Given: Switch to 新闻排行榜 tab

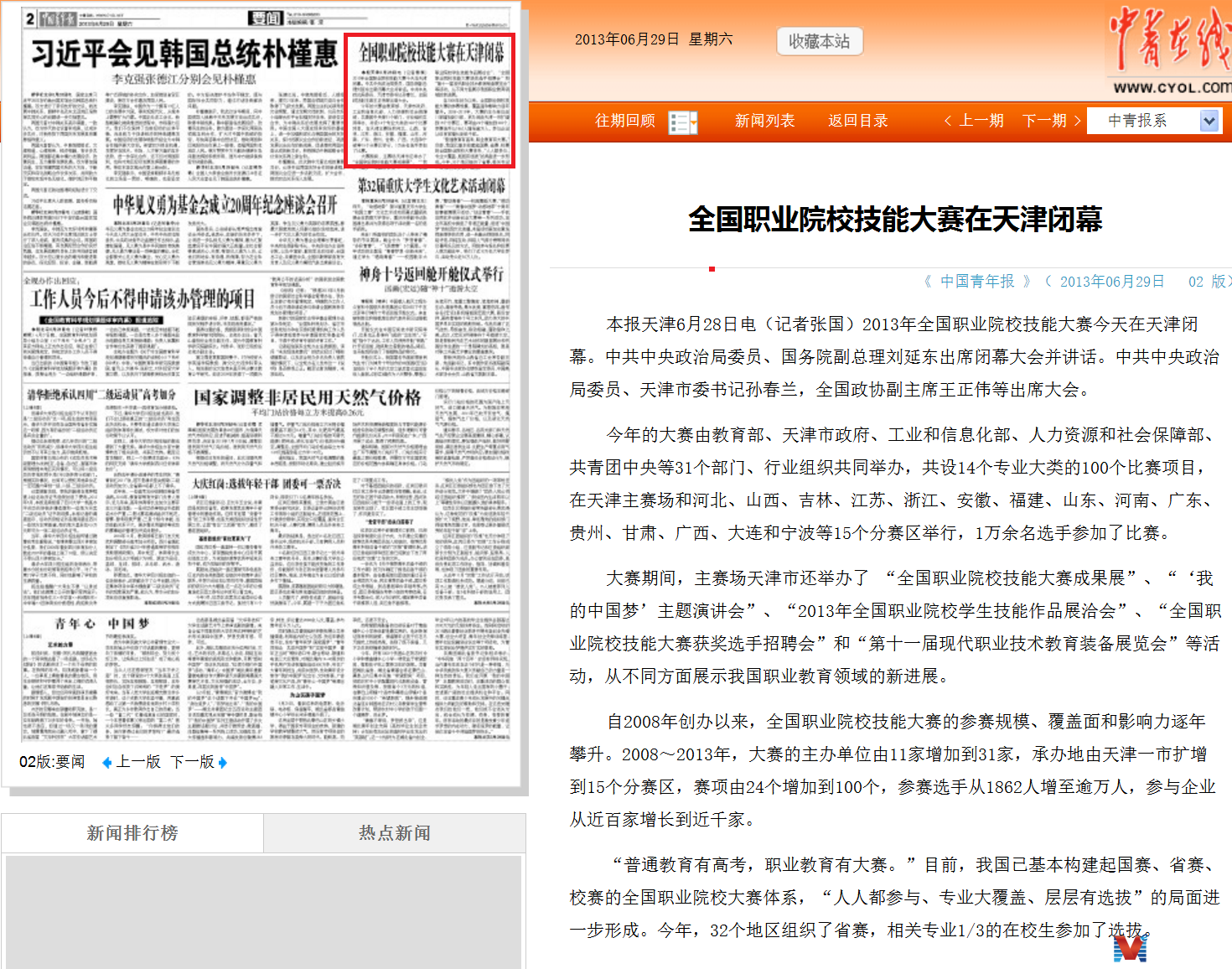Looking at the screenshot, I should pyautogui.click(x=132, y=833).
